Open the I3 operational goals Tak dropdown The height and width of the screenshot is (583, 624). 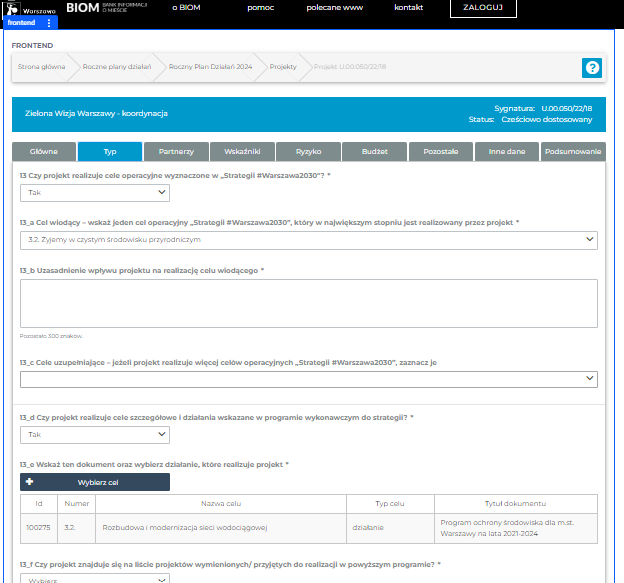coord(95,193)
